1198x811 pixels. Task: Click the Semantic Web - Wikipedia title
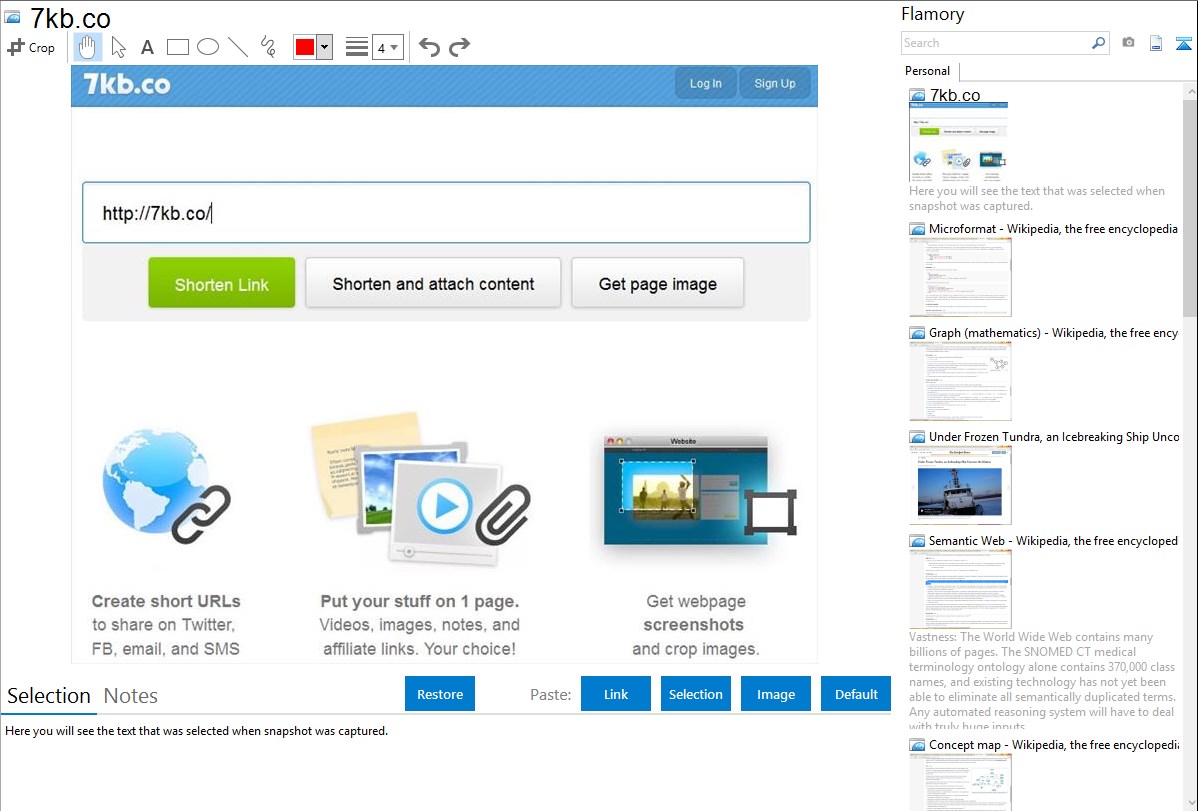pyautogui.click(x=1053, y=540)
